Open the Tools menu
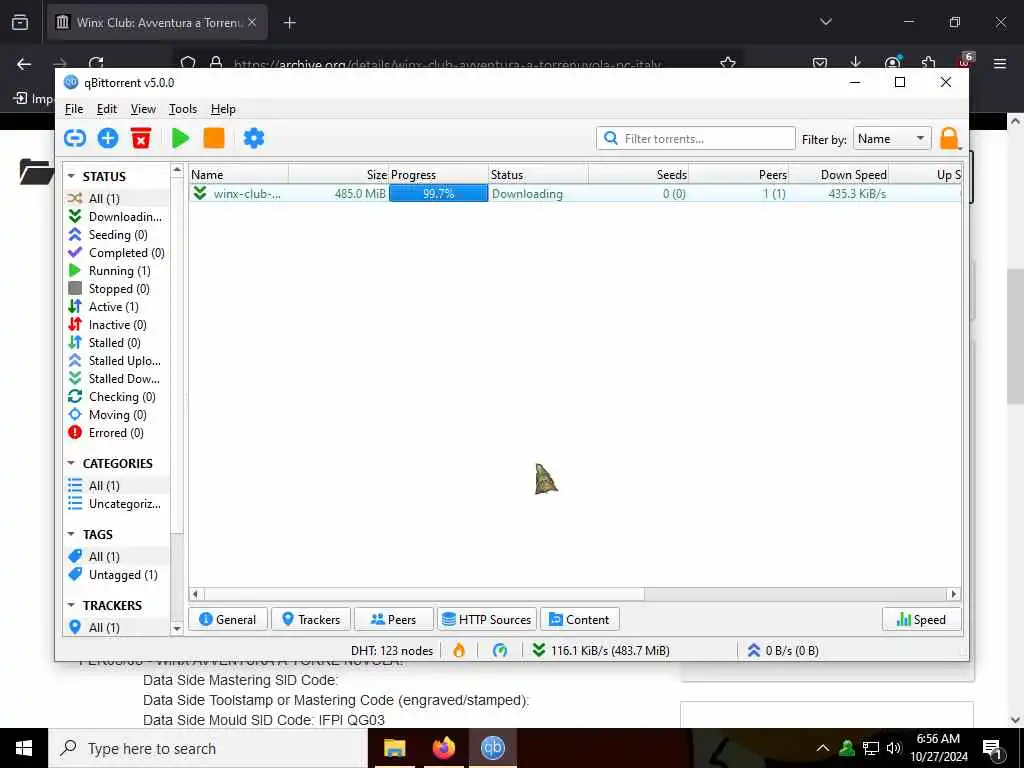Image resolution: width=1024 pixels, height=768 pixels. click(x=183, y=109)
